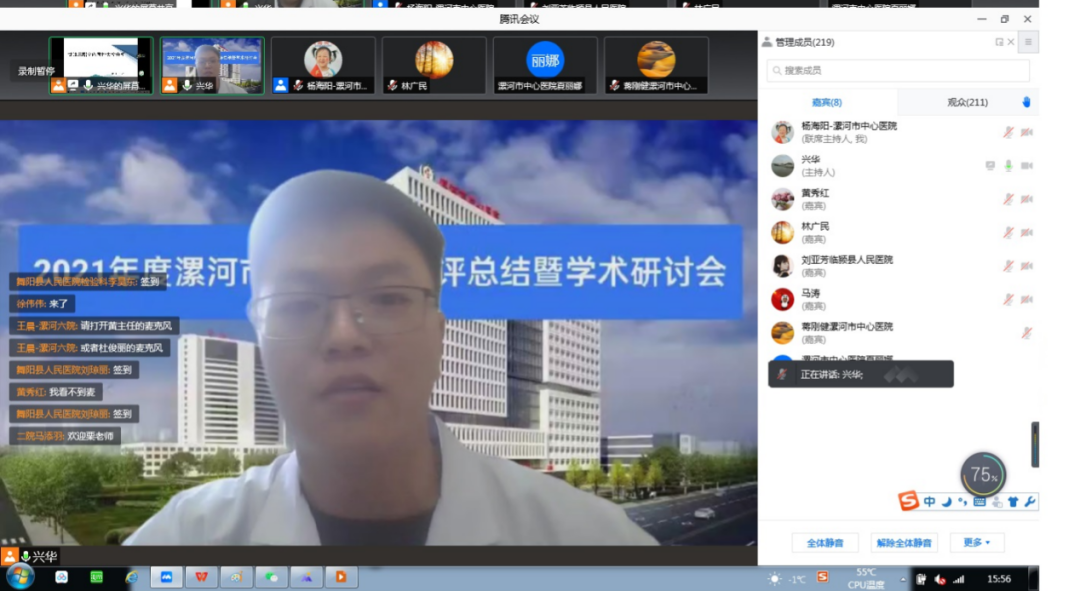This screenshot has height=591, width=1080.
Task: Click the 搜索成员 search field
Action: (x=898, y=70)
